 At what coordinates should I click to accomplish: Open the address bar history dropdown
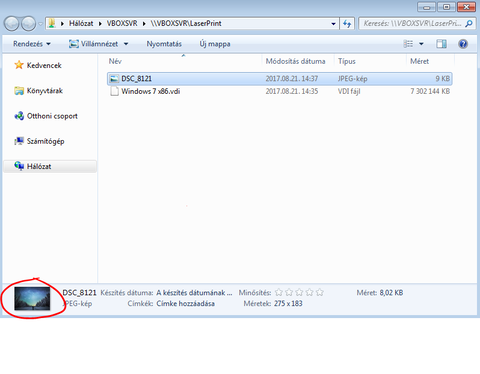(333, 24)
